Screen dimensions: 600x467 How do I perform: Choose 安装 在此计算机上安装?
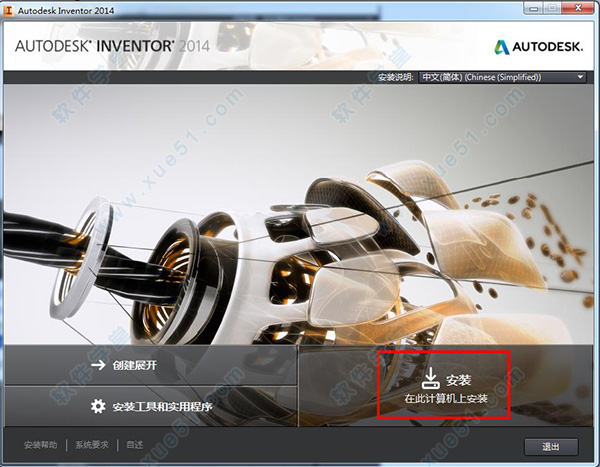tap(444, 385)
